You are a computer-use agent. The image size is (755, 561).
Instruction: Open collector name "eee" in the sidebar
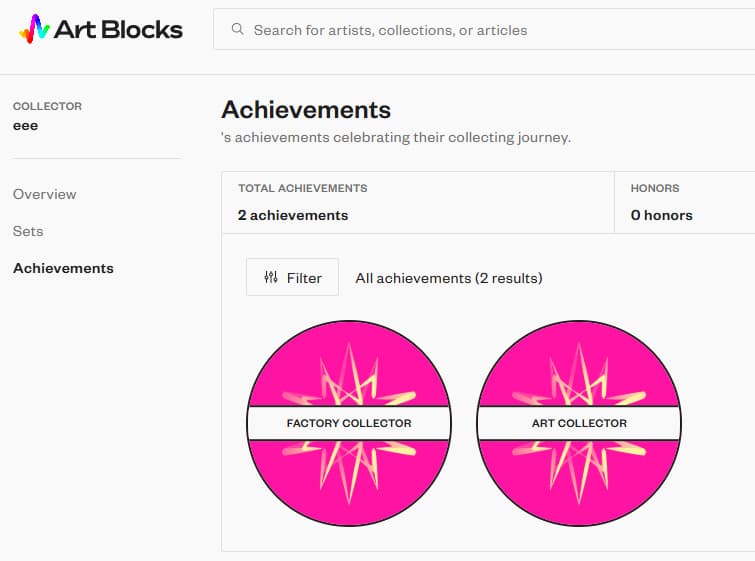point(25,126)
